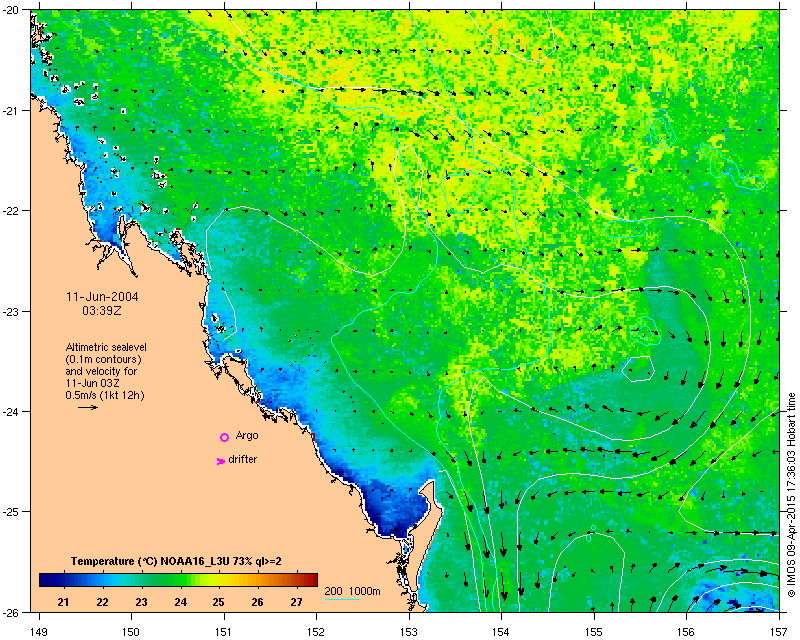This screenshot has height=640, width=800.
Task: Click latitude axis label -24
Action: (12, 411)
